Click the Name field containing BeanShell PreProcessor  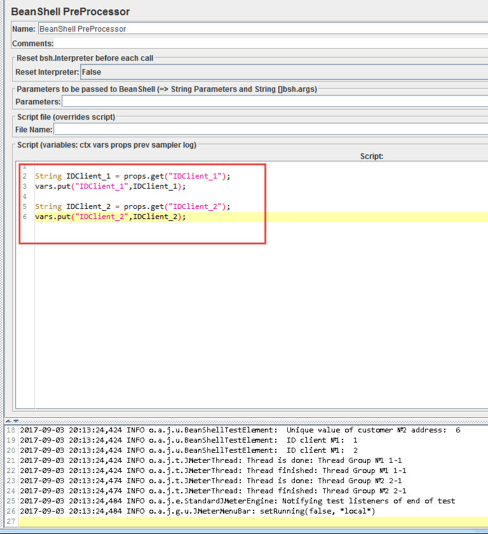click(x=263, y=29)
